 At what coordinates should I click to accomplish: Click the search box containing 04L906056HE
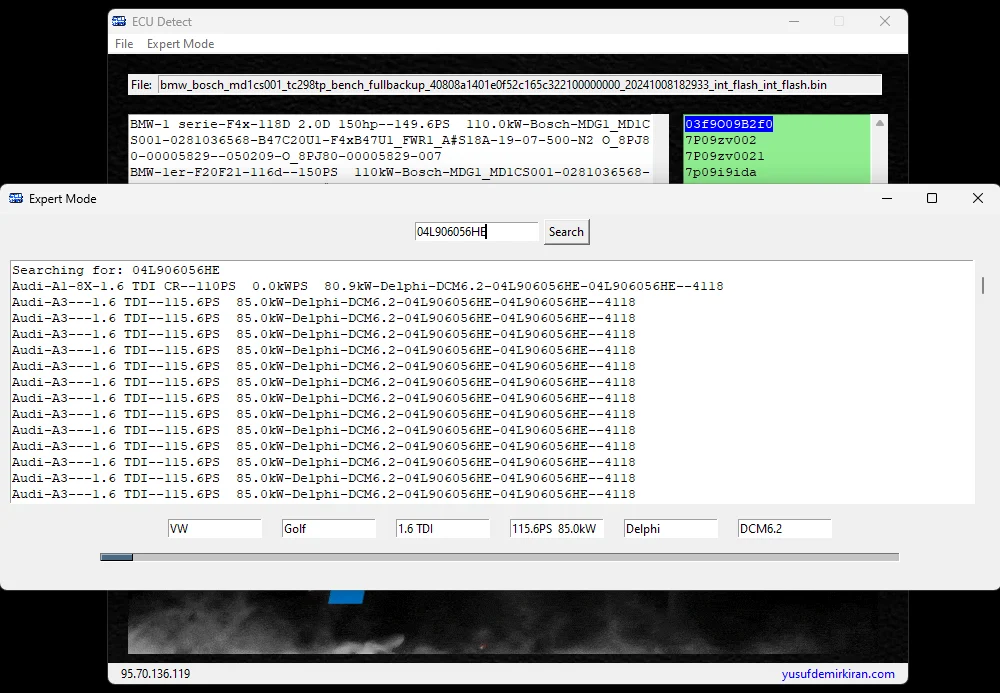click(476, 232)
